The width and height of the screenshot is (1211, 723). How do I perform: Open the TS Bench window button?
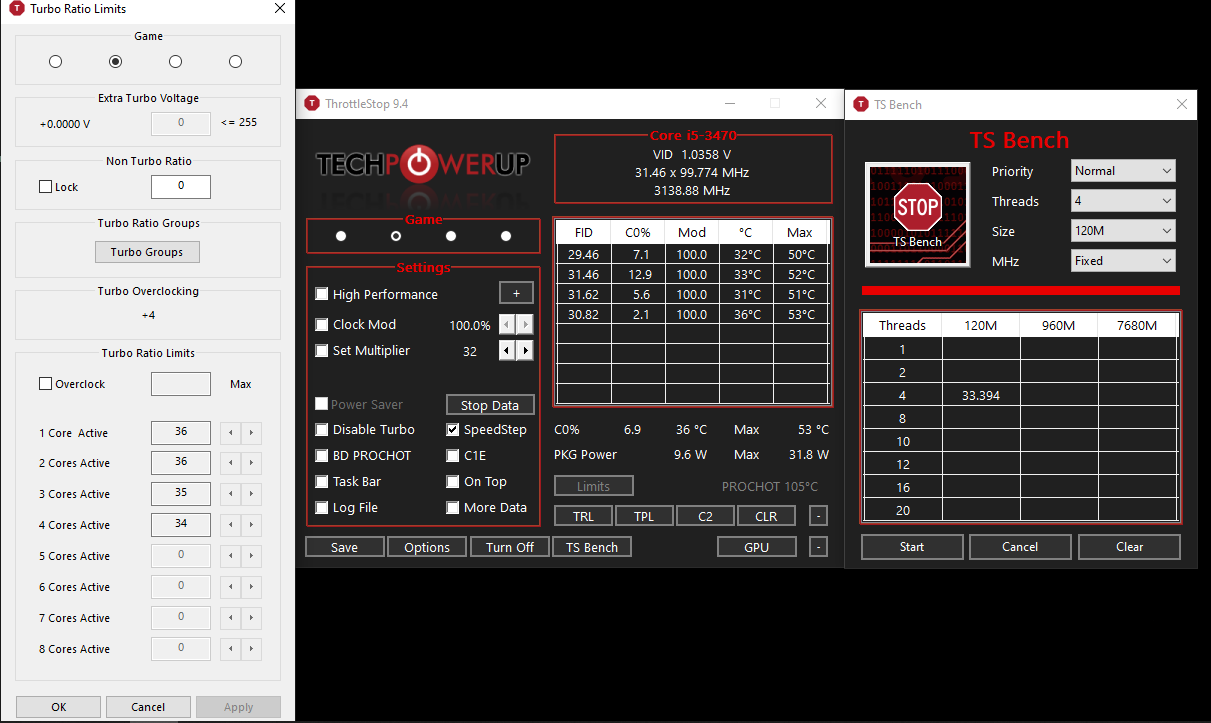point(592,547)
